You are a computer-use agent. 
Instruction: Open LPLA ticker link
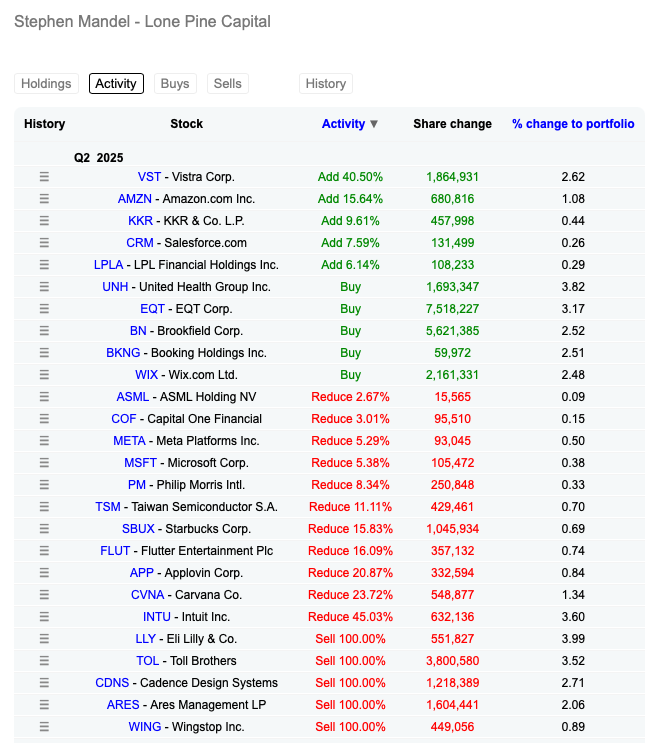(109, 264)
